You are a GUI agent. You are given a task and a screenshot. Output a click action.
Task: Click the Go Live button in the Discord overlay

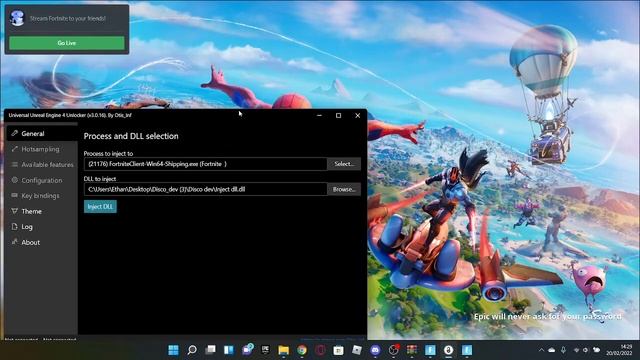click(x=67, y=43)
